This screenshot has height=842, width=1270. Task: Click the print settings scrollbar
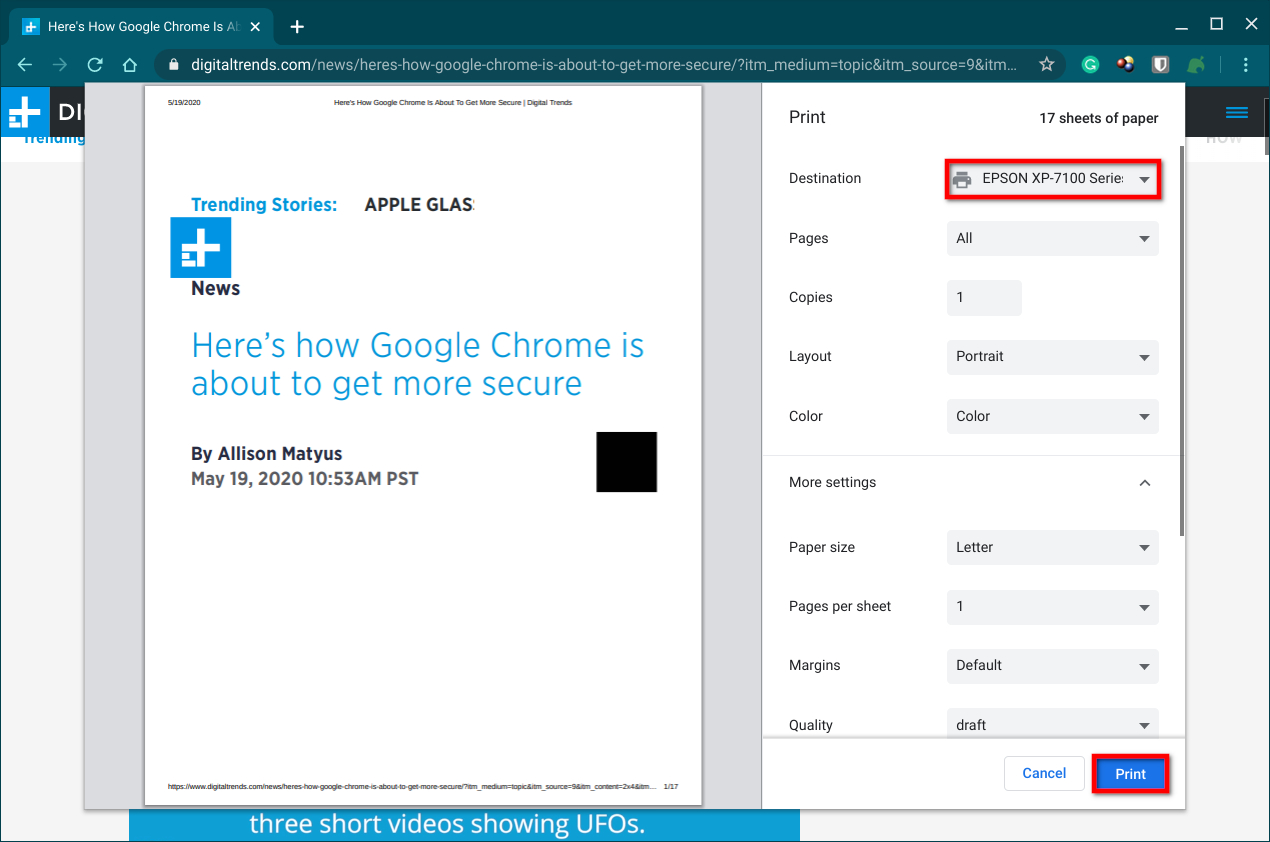click(x=1183, y=340)
